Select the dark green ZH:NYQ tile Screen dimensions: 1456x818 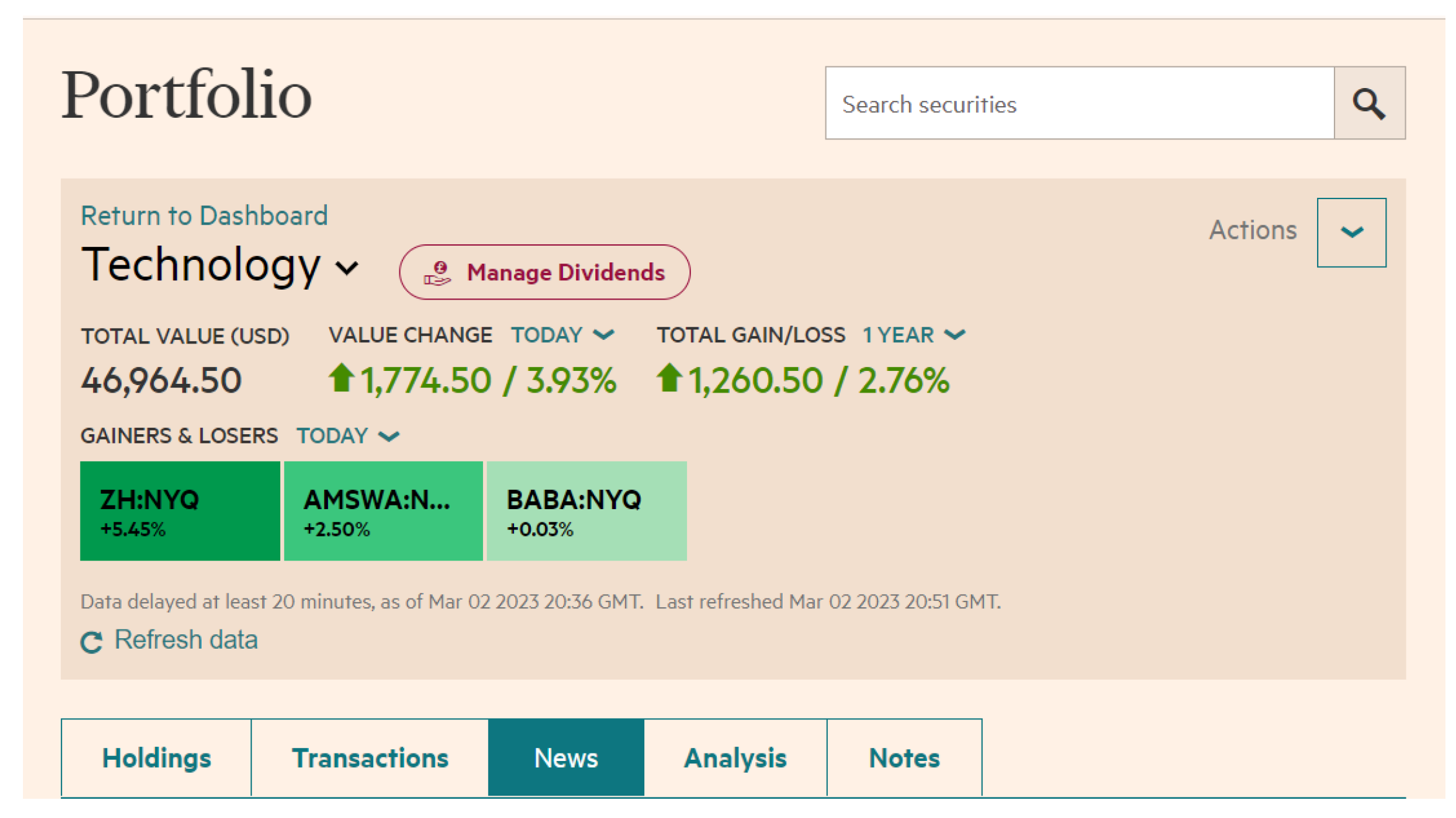point(180,511)
